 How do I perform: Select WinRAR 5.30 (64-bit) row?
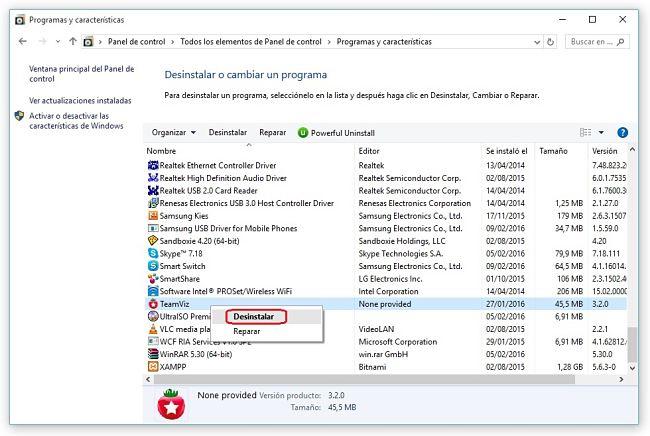pyautogui.click(x=386, y=354)
